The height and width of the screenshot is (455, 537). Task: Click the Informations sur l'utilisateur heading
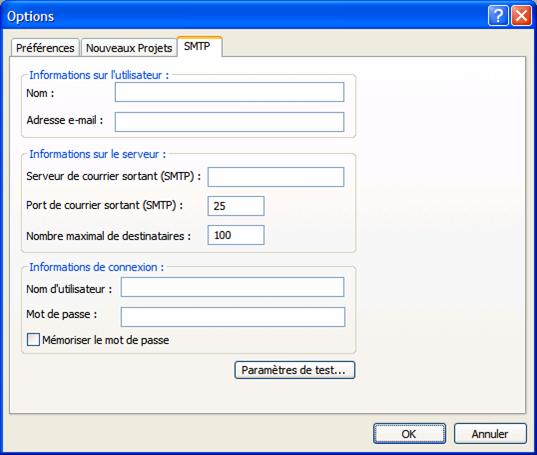[x=99, y=75]
